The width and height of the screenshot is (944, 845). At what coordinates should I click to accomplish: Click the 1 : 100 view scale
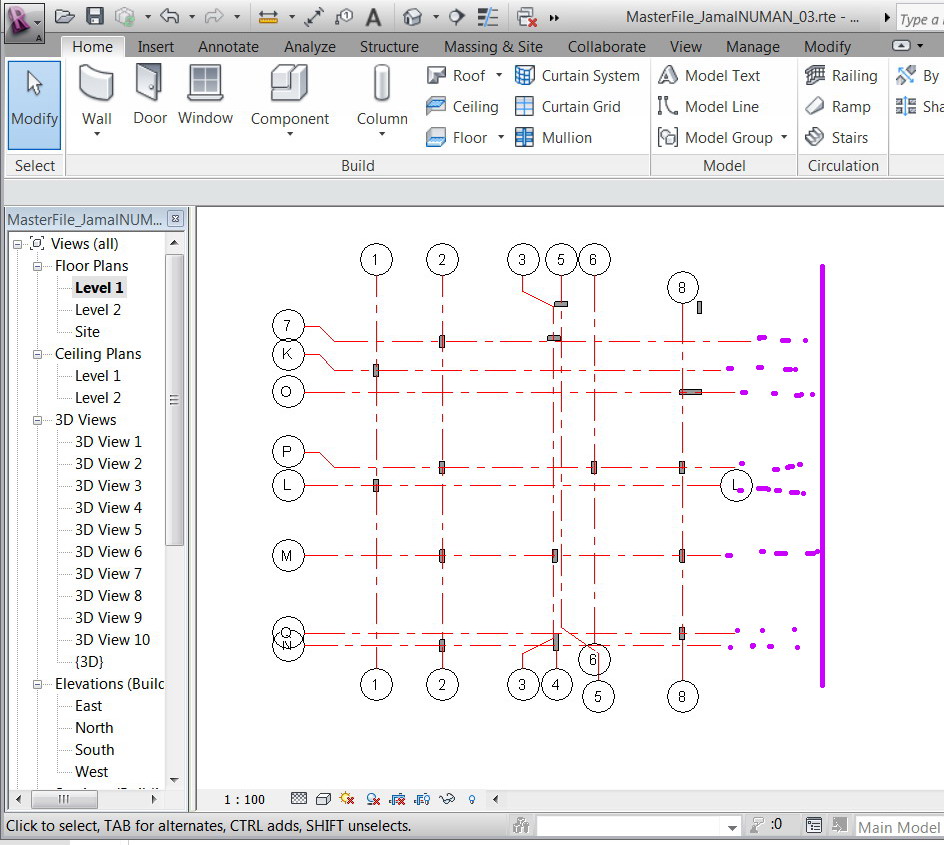point(244,799)
